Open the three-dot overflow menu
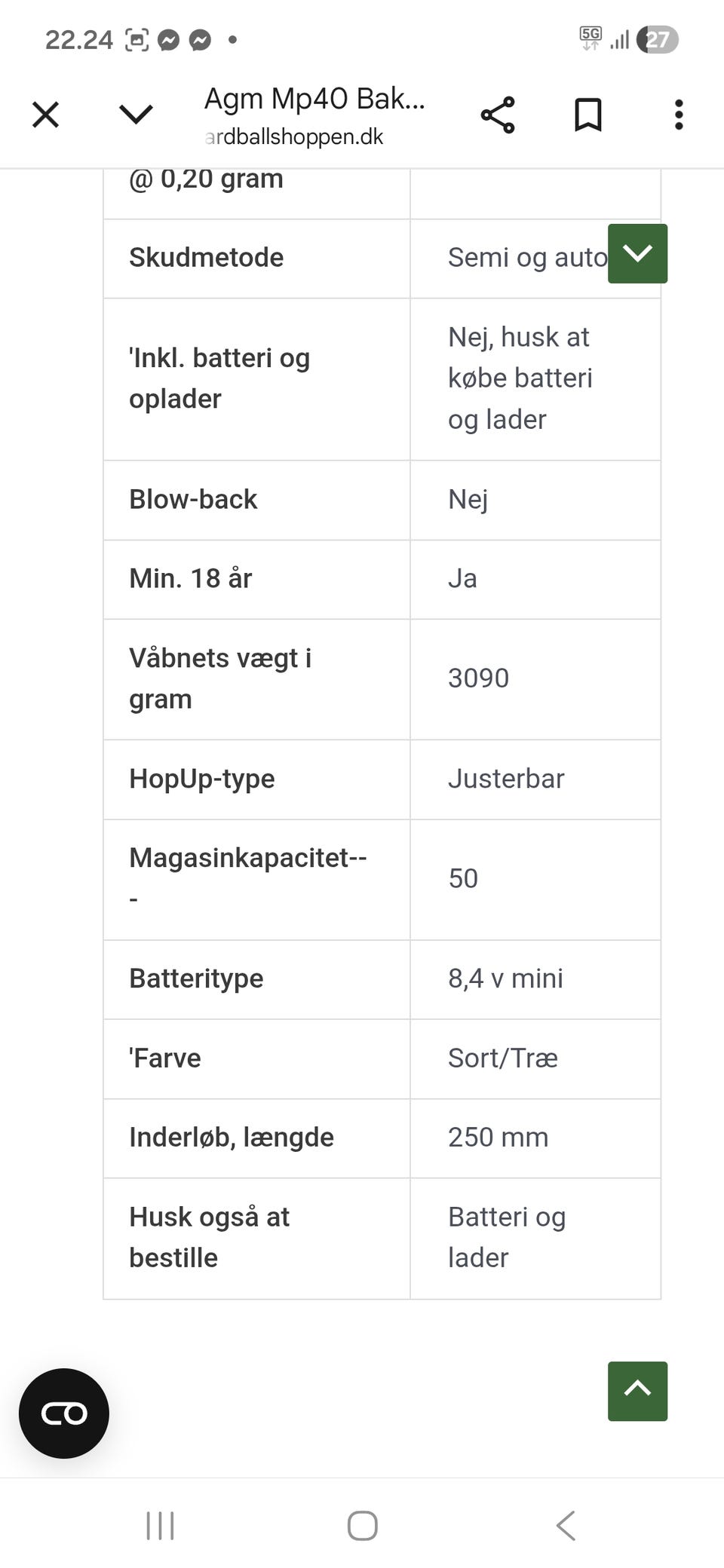 pos(679,115)
